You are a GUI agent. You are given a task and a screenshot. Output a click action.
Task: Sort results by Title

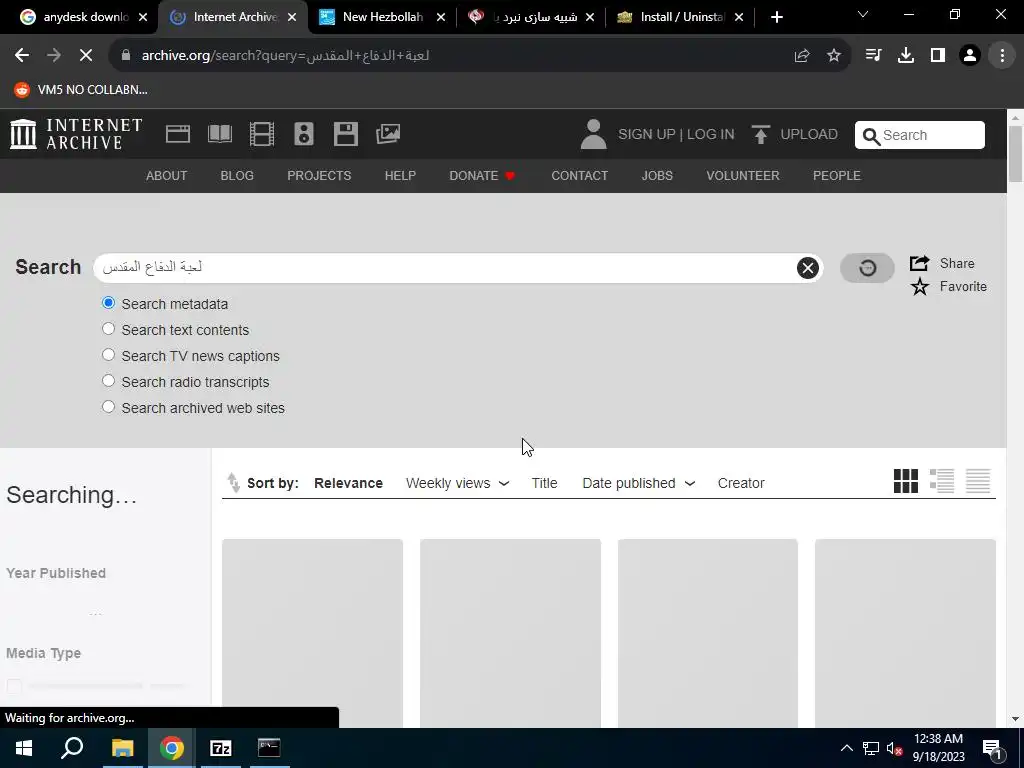544,483
